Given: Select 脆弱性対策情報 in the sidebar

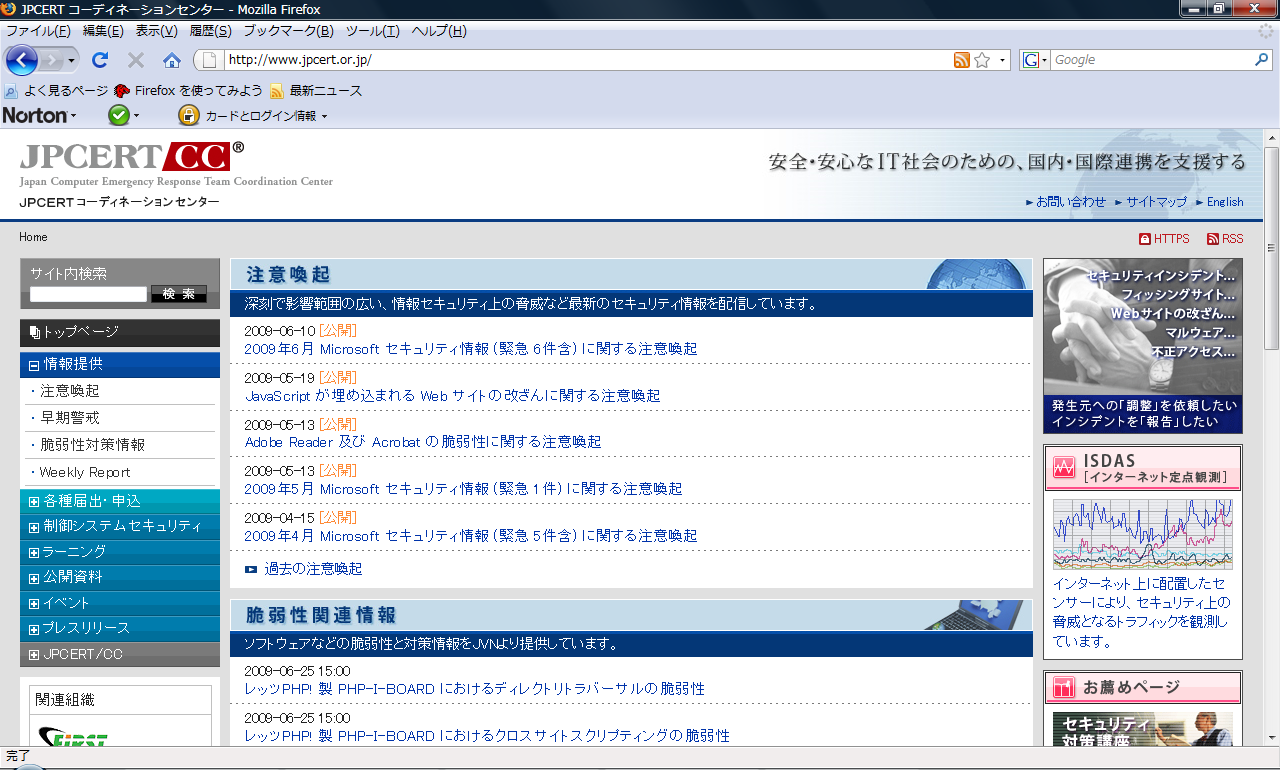Looking at the screenshot, I should pyautogui.click(x=92, y=445).
